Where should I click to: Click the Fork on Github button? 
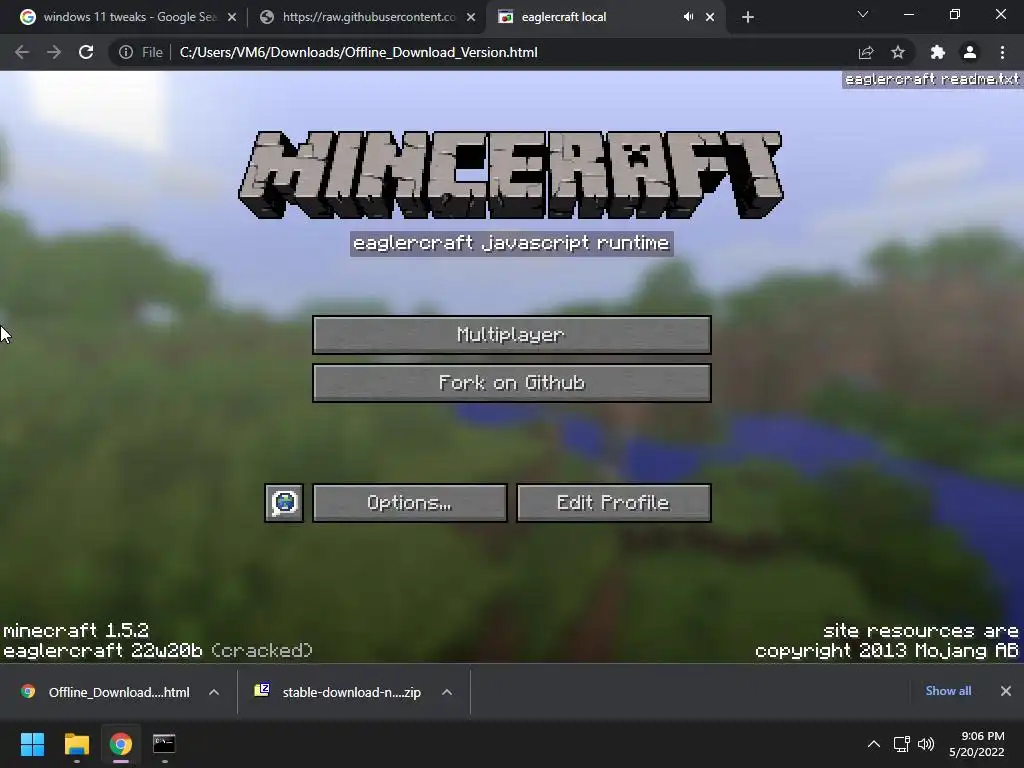coord(511,383)
